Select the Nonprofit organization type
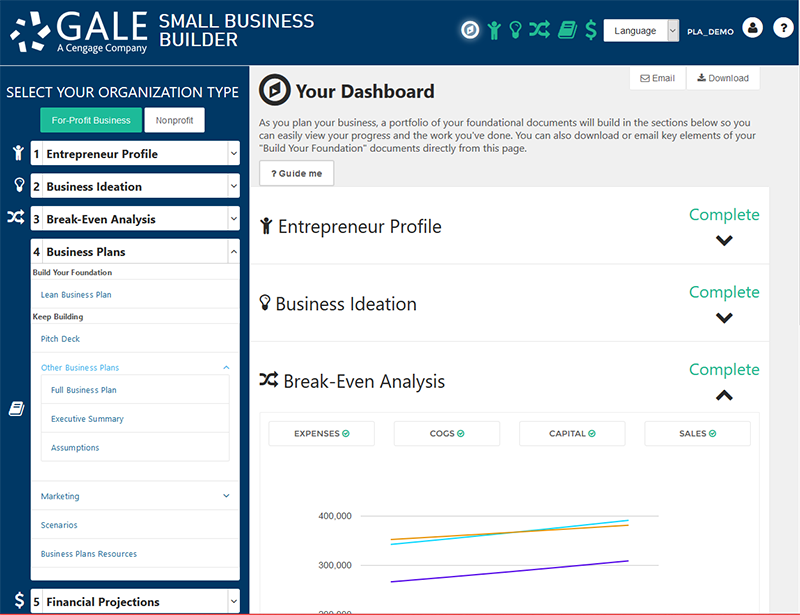The height and width of the screenshot is (615, 800). pos(174,120)
